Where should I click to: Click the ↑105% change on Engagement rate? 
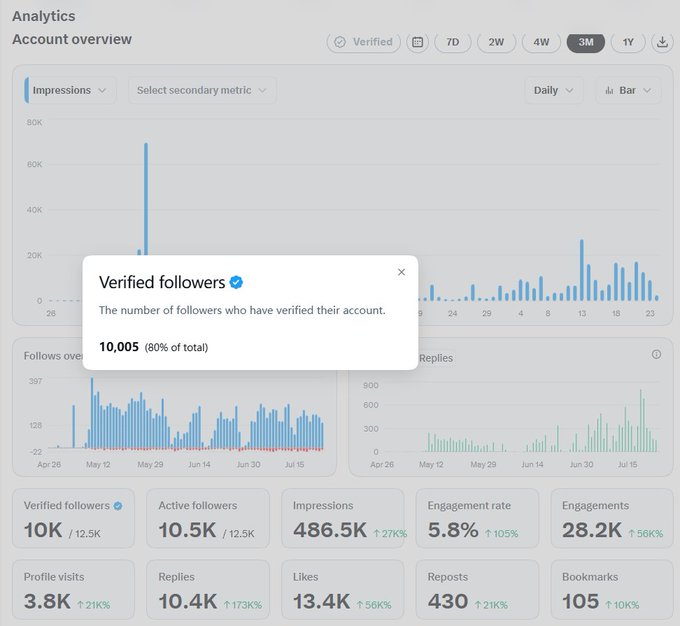pyautogui.click(x=501, y=534)
